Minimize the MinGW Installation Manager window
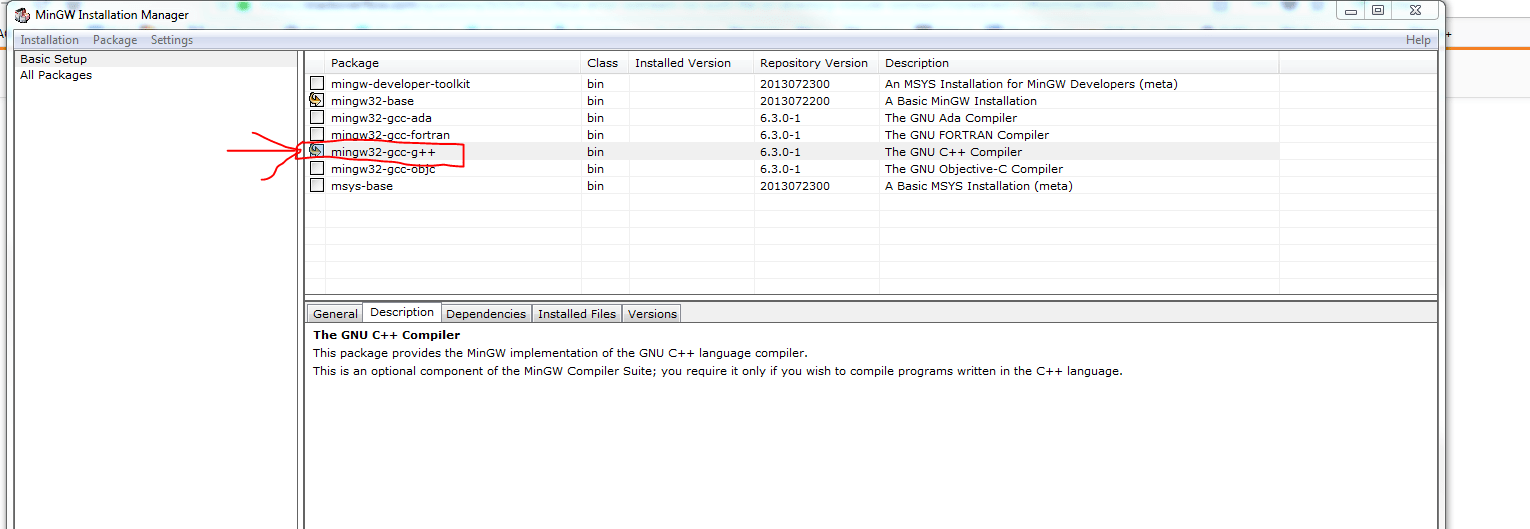The image size is (1530, 529). click(x=1351, y=10)
